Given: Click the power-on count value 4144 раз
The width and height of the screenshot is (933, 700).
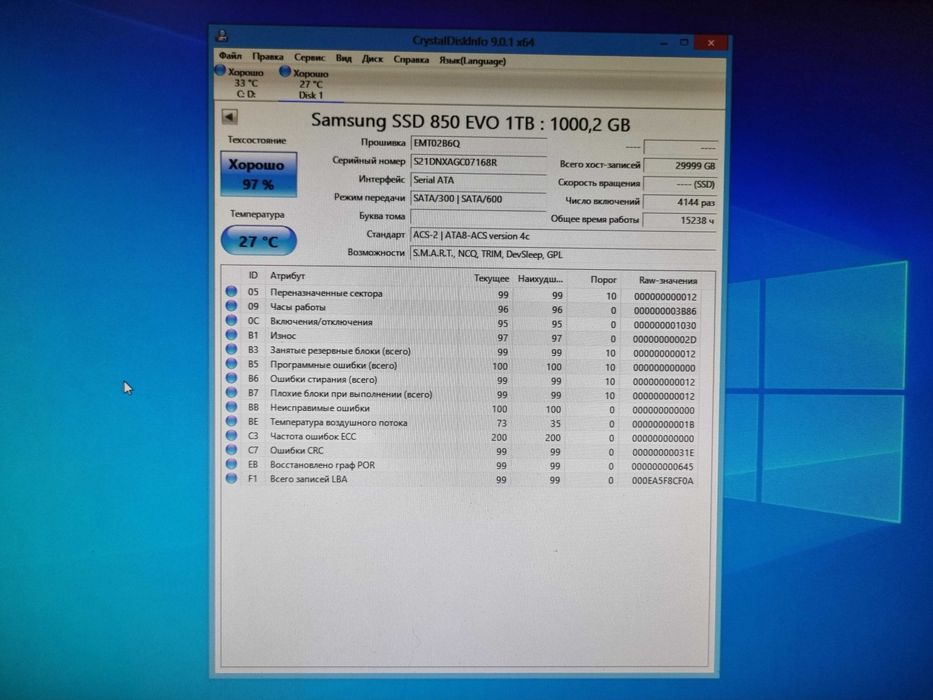Looking at the screenshot, I should tap(680, 202).
